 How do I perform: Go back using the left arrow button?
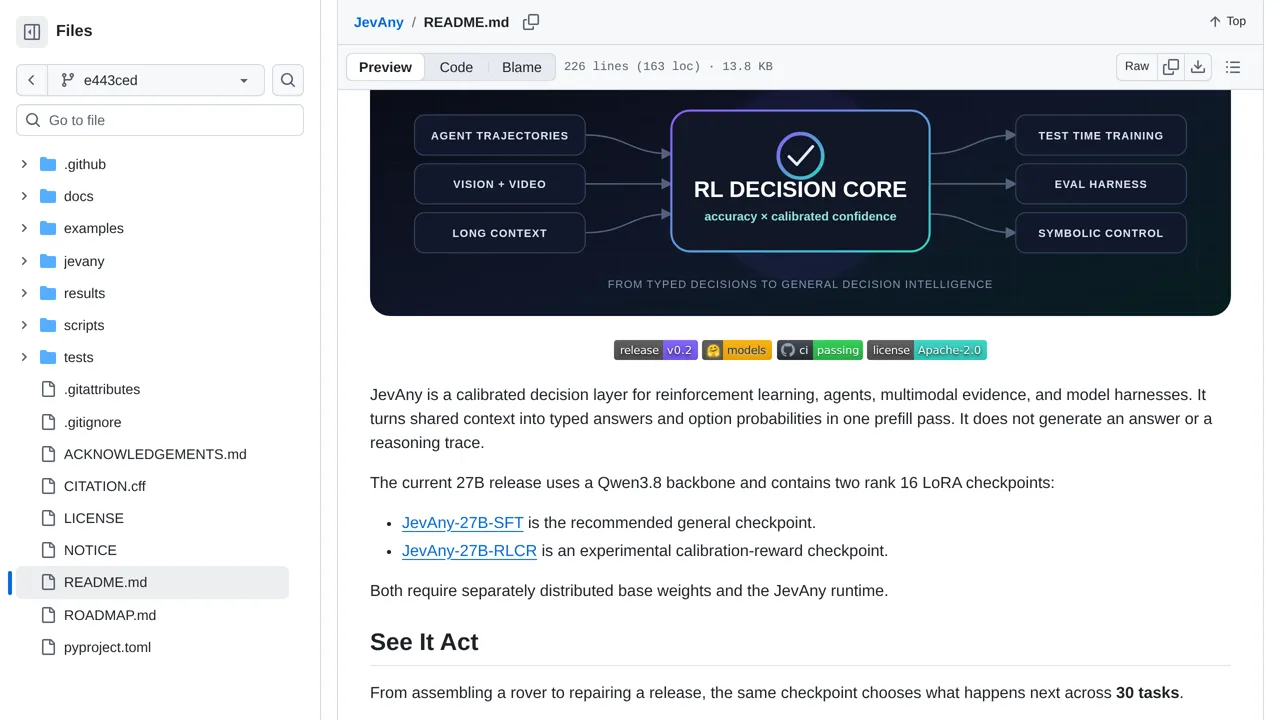(x=31, y=80)
